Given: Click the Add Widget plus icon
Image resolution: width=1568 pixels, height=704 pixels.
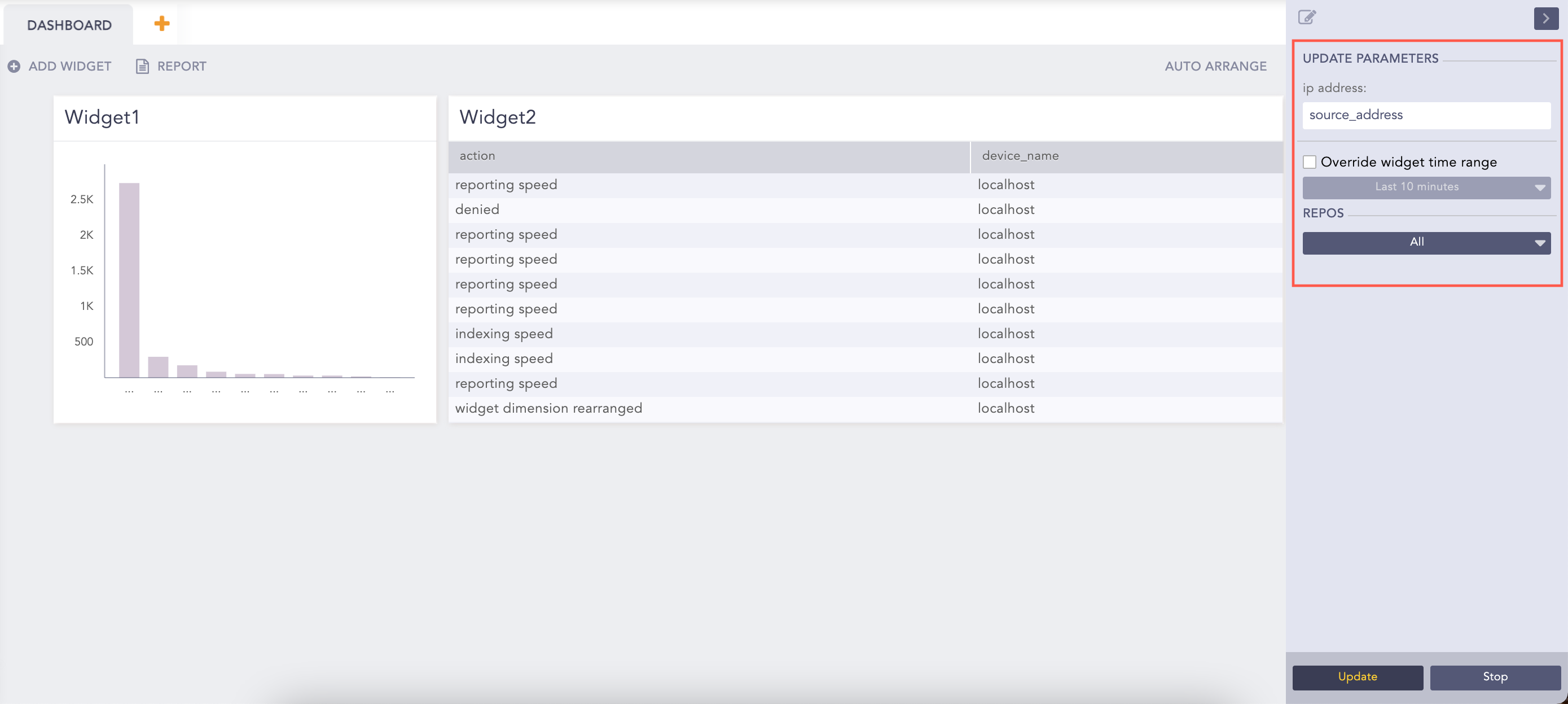Looking at the screenshot, I should point(14,67).
